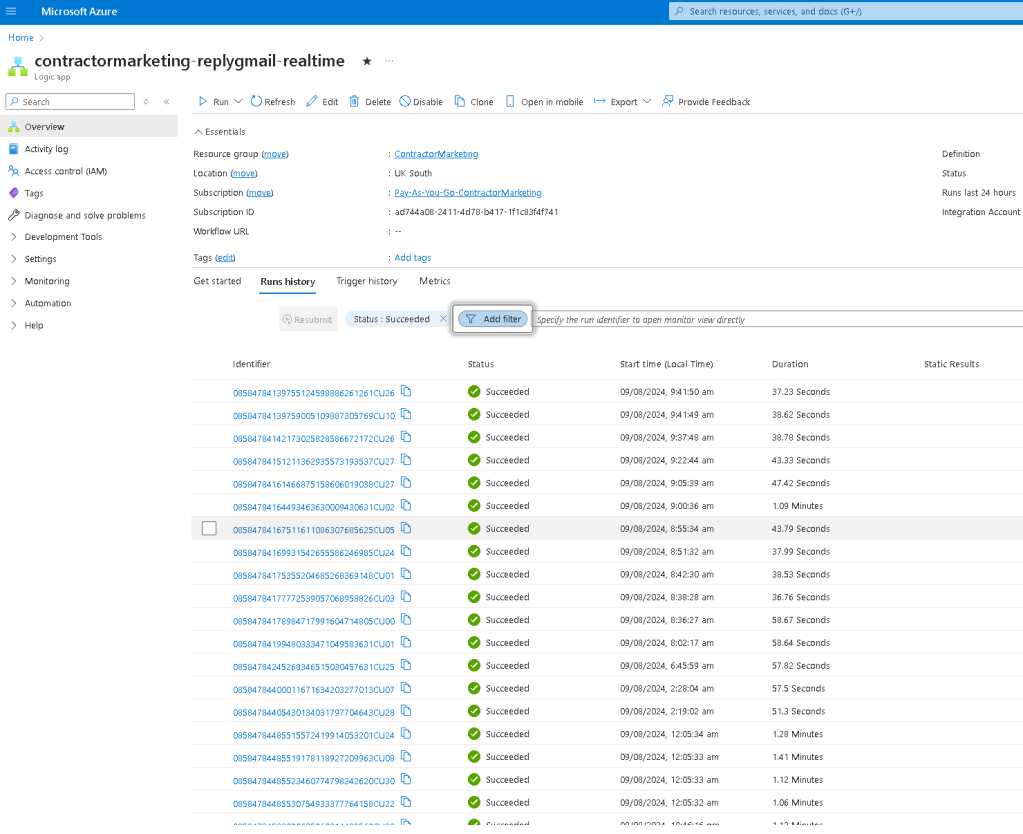Copy identifier of the 9:37:48 am run
The width and height of the screenshot is (1023, 834).
[406, 437]
